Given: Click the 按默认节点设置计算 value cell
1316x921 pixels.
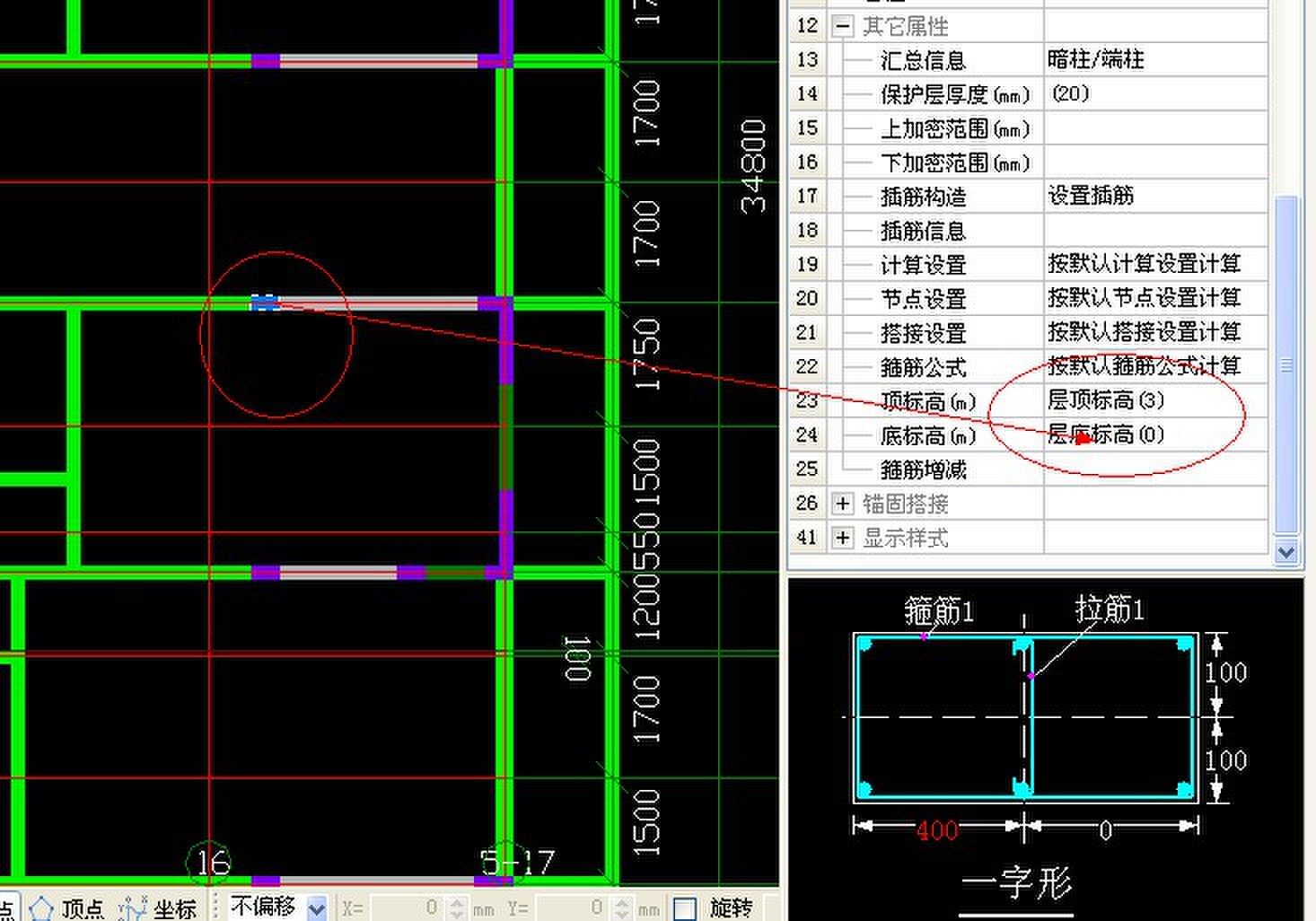Looking at the screenshot, I should [x=1155, y=299].
